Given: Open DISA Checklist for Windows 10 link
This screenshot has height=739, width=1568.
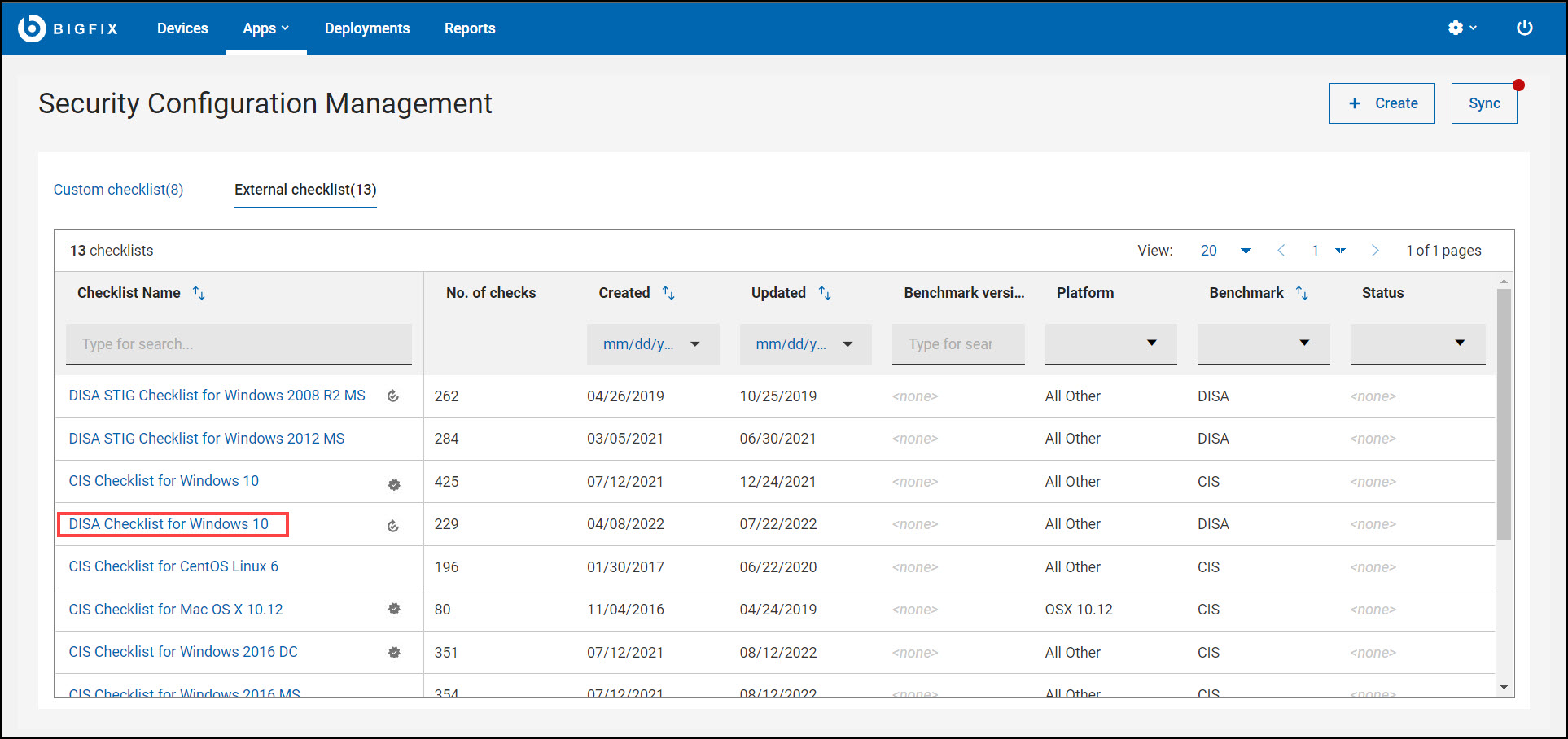Looking at the screenshot, I should click(x=169, y=524).
